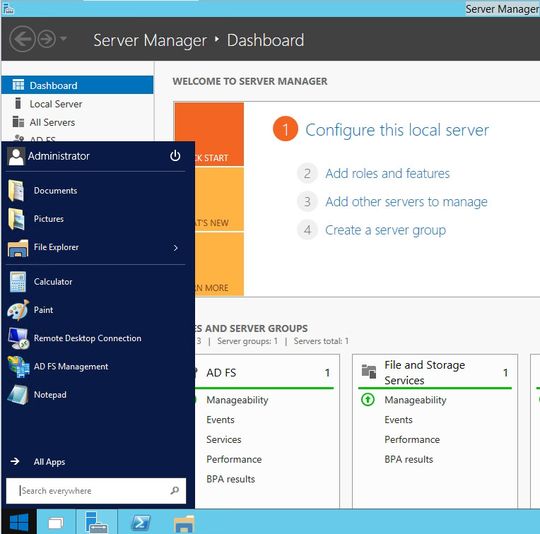Image resolution: width=540 pixels, height=534 pixels.
Task: Click Manageability in the AD FS tile
Action: tap(237, 400)
